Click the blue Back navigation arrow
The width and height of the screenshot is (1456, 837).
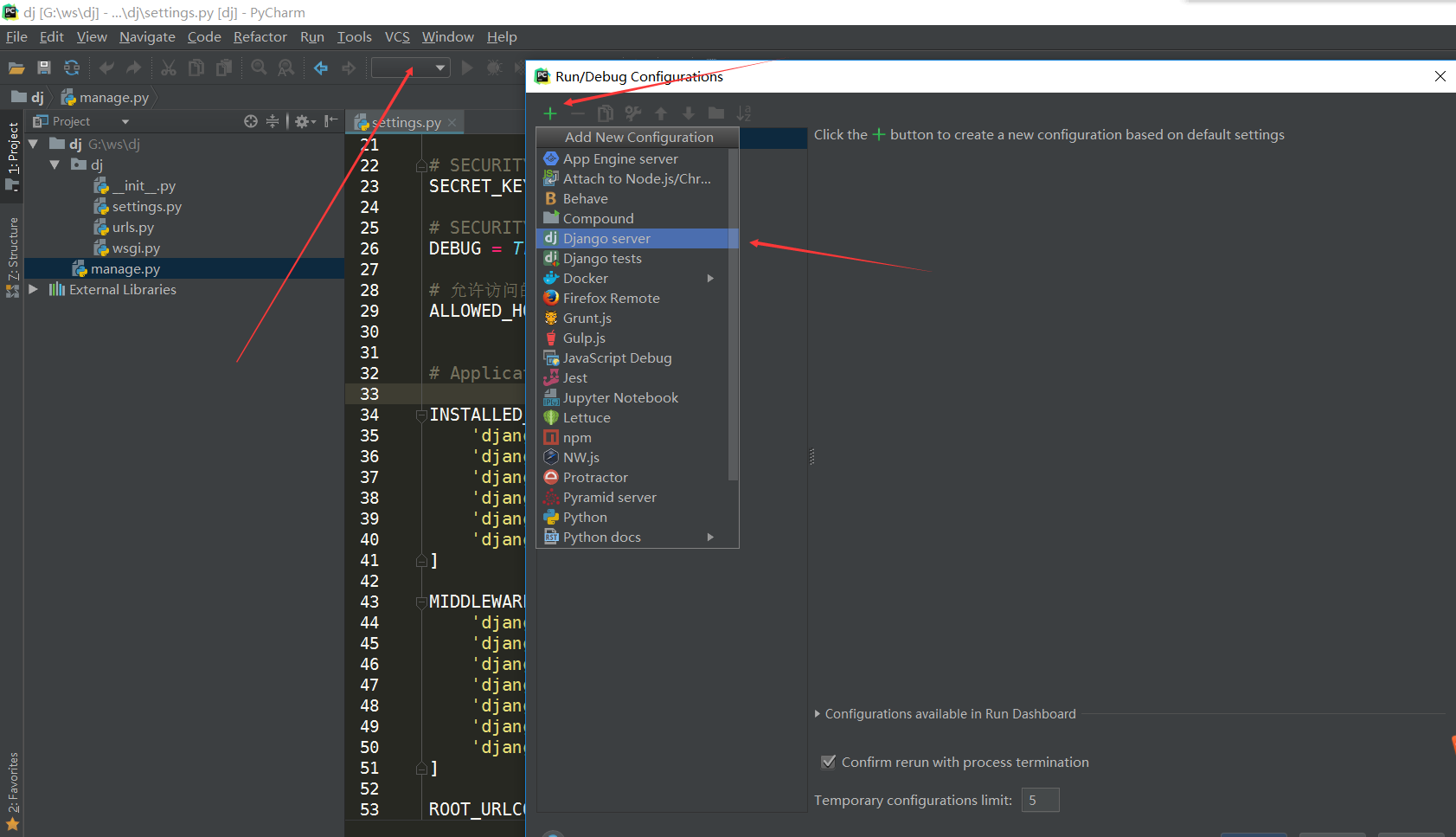[321, 68]
